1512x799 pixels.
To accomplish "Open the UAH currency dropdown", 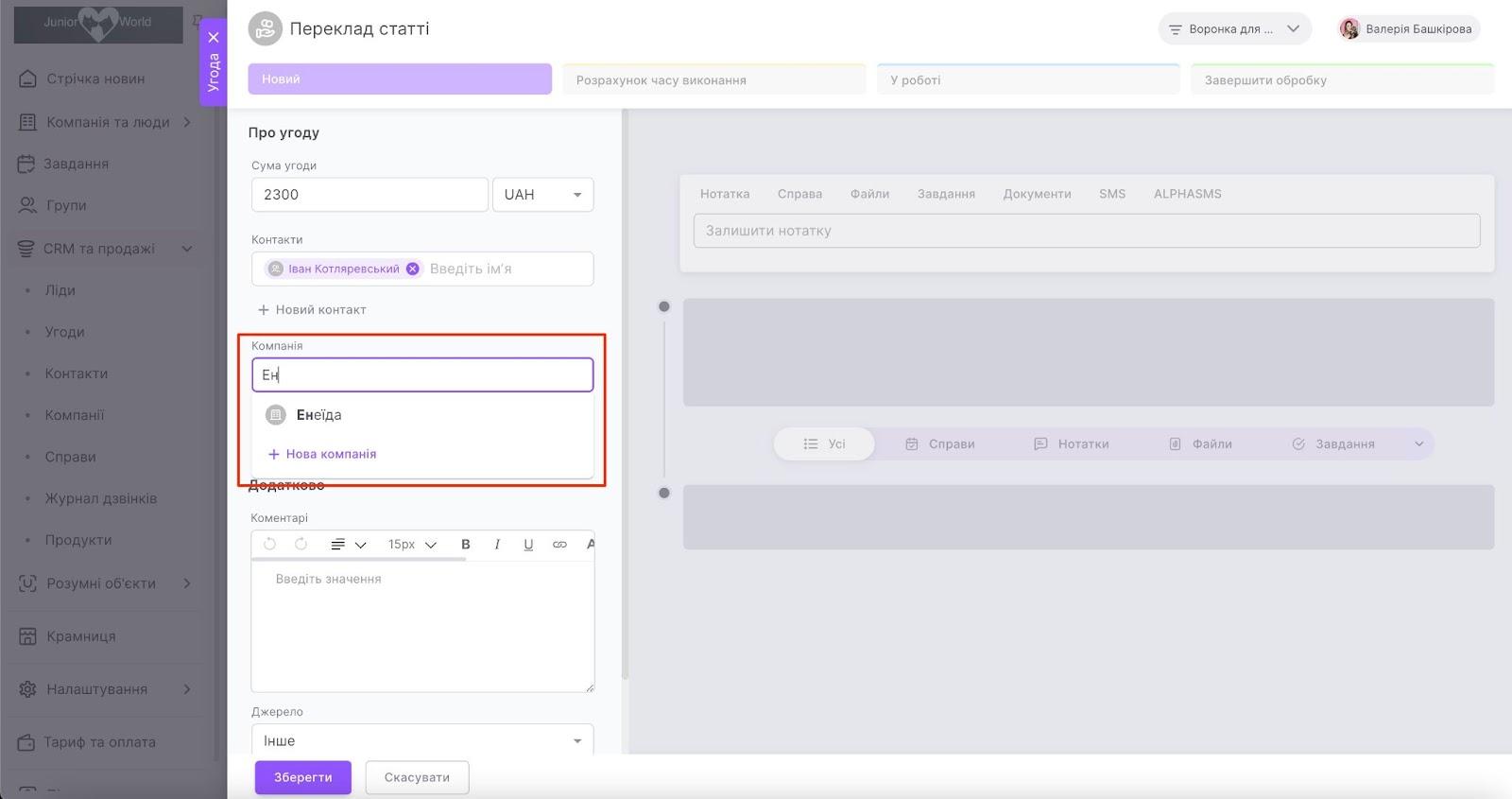I will click(542, 195).
